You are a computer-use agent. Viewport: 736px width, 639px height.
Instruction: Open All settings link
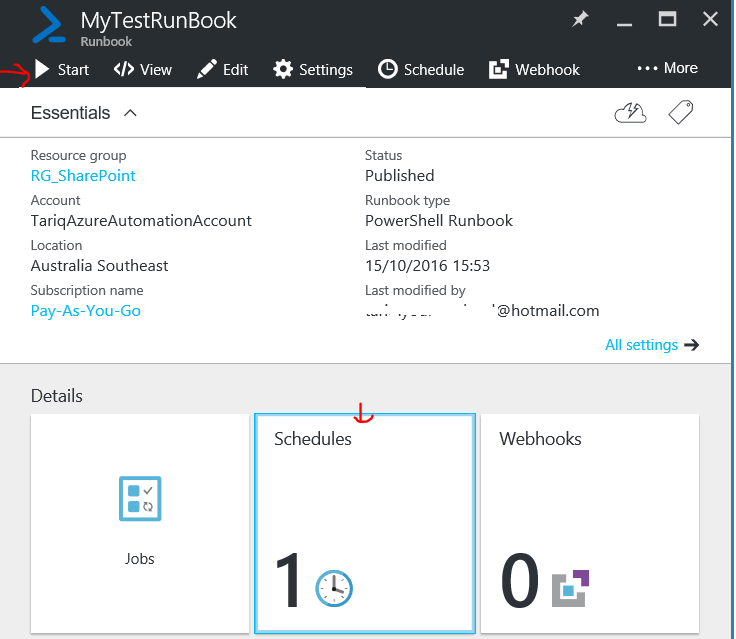[652, 345]
